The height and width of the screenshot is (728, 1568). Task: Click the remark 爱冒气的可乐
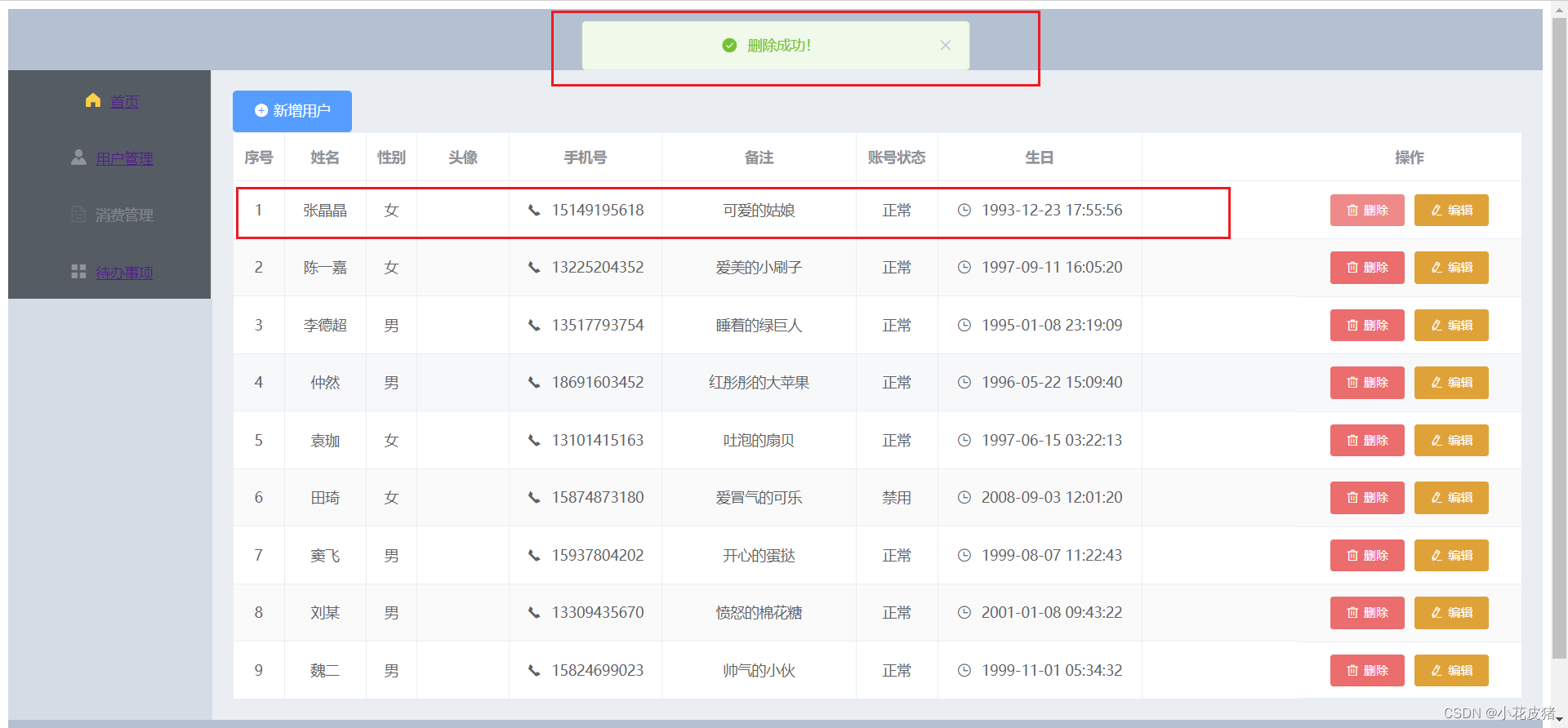click(759, 498)
